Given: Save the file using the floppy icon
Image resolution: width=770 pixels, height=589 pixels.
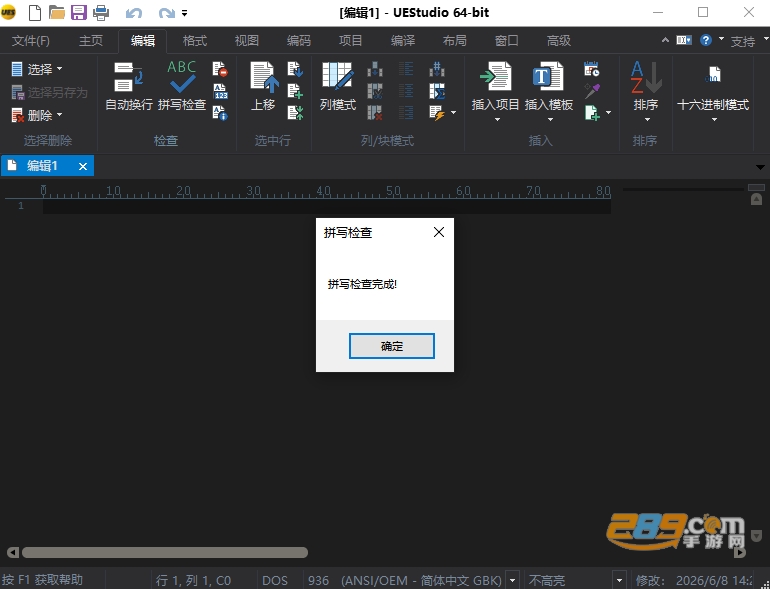Looking at the screenshot, I should coord(79,12).
